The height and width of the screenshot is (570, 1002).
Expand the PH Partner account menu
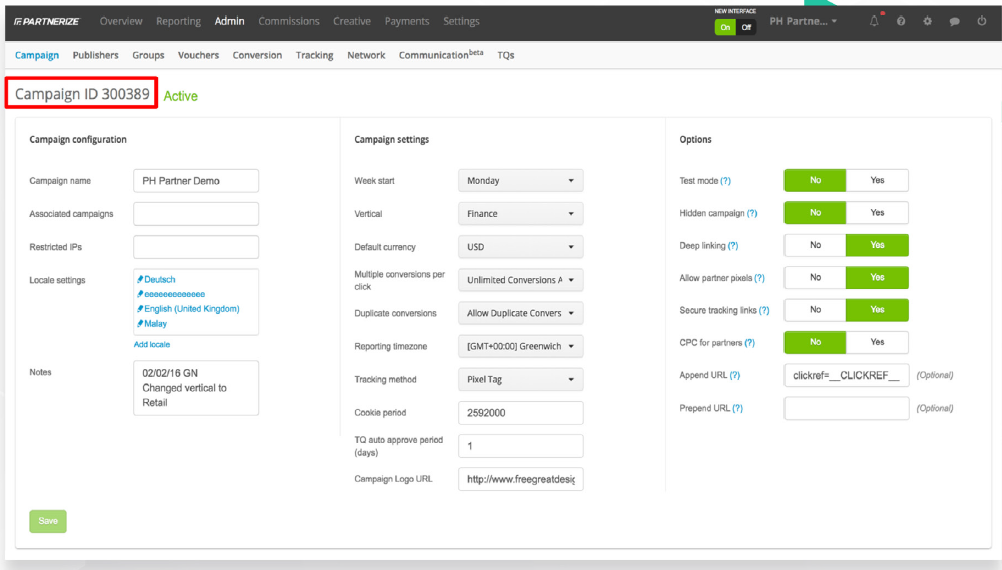click(803, 21)
